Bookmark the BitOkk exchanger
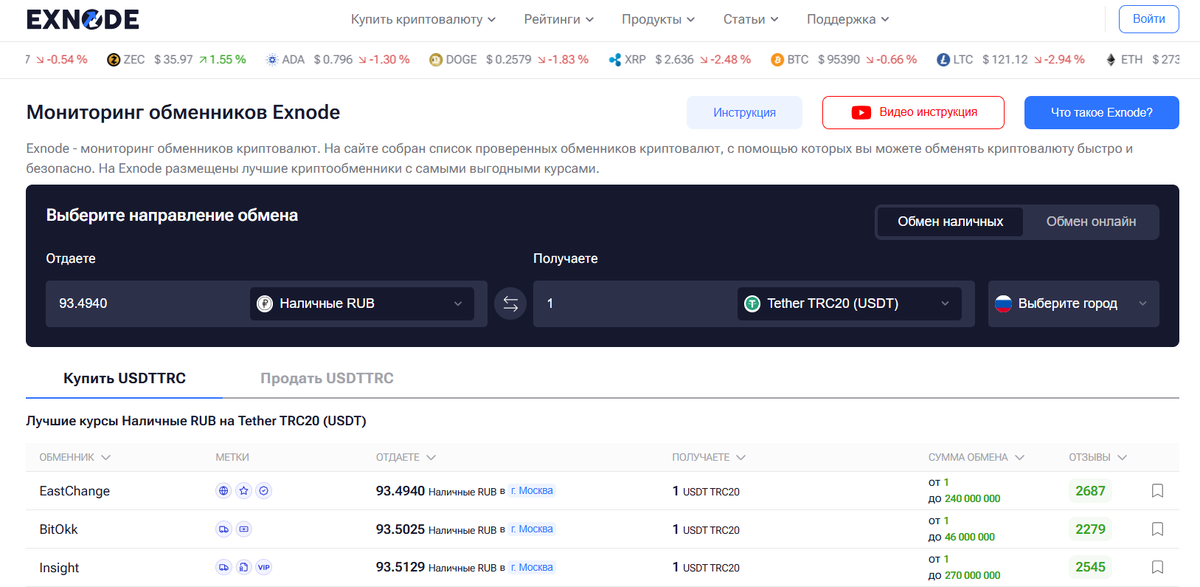Screen dimensions: 1200x587 (x=1157, y=529)
